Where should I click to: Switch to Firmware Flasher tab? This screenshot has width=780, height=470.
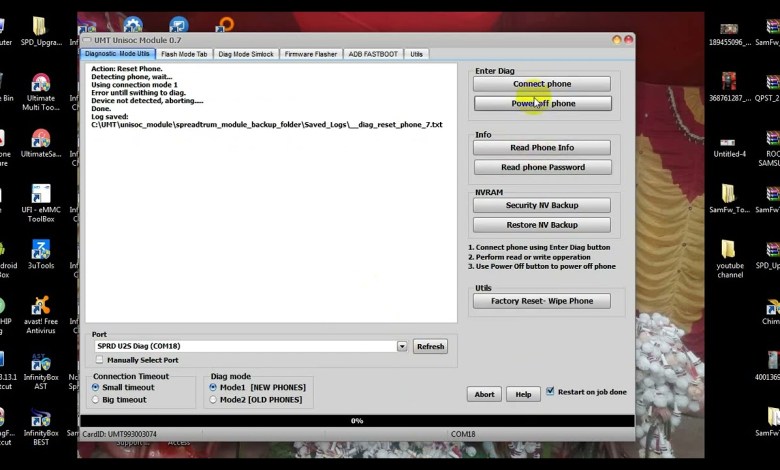311,54
